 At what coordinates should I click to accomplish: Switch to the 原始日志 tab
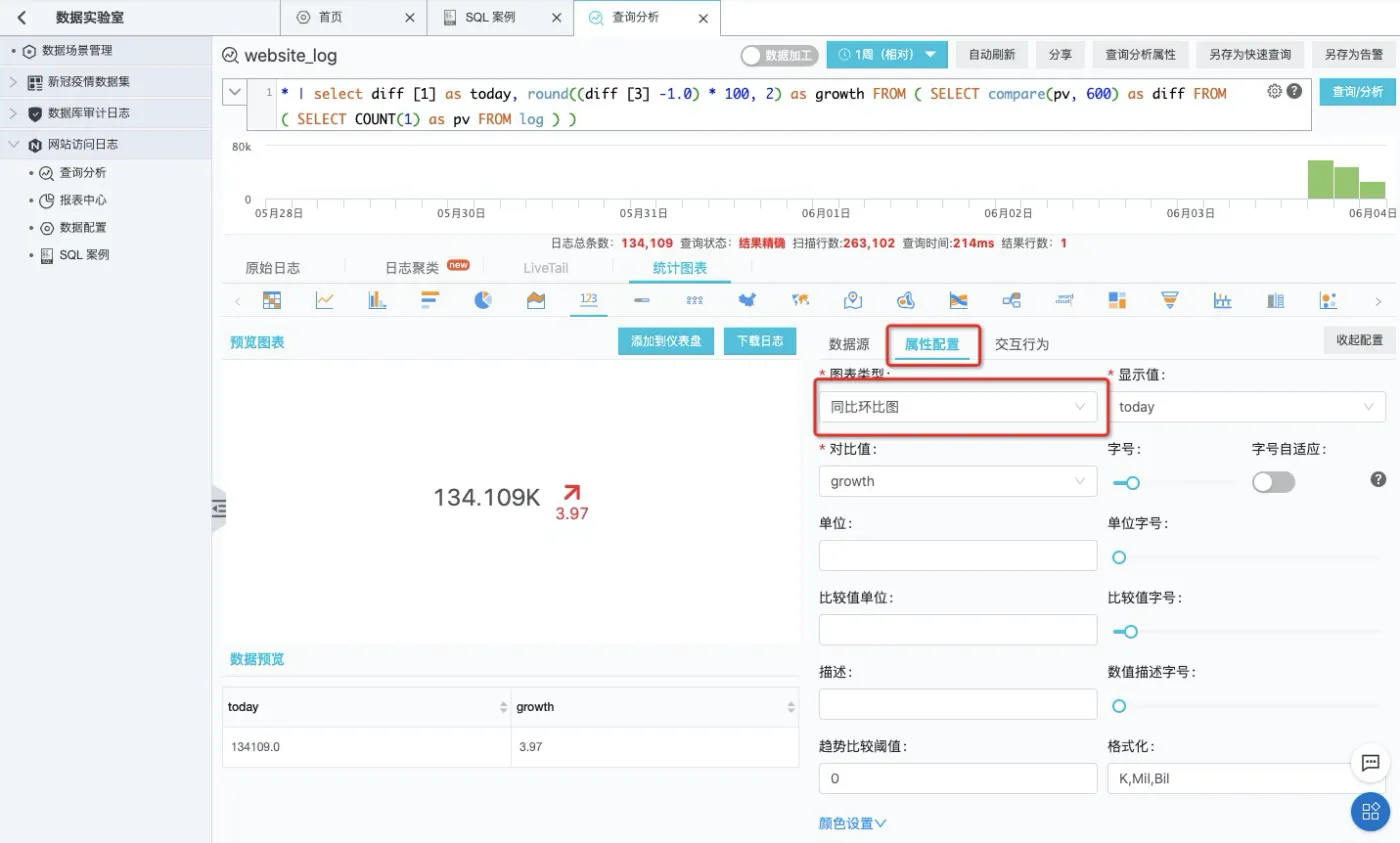tap(272, 268)
